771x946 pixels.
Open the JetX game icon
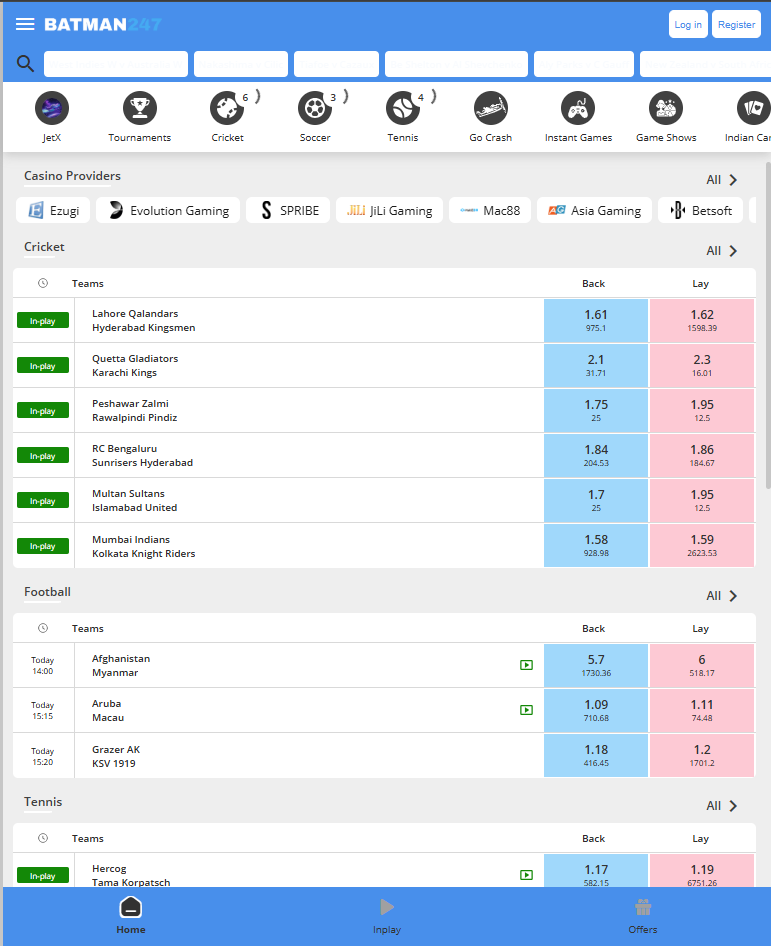click(52, 108)
